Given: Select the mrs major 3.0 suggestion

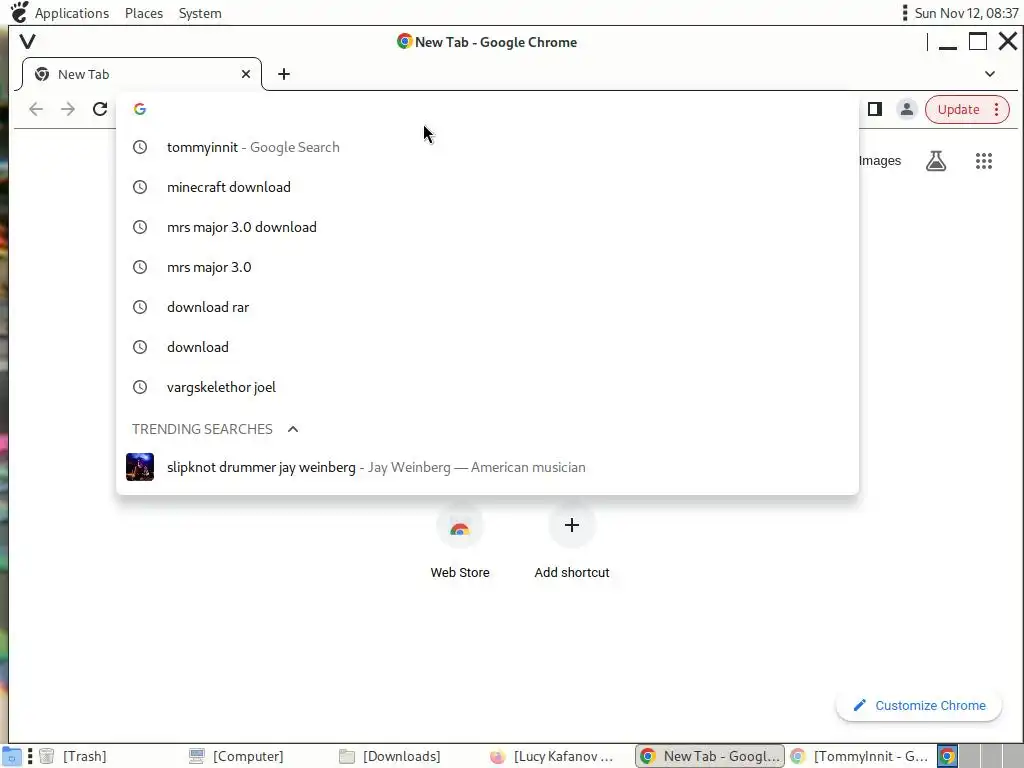Looking at the screenshot, I should 487,267.
